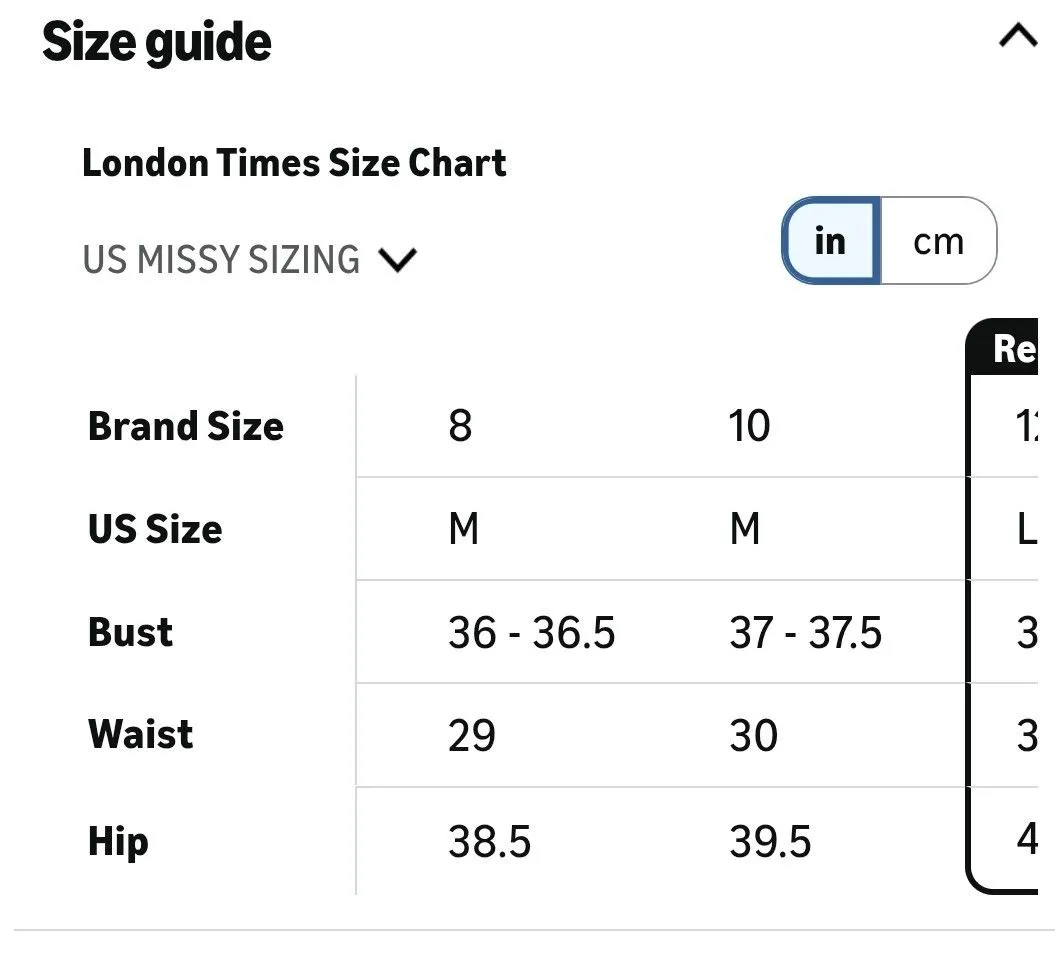Screen dimensions: 1055x960
Task: Click bust value 36 - 36.5
Action: (532, 632)
